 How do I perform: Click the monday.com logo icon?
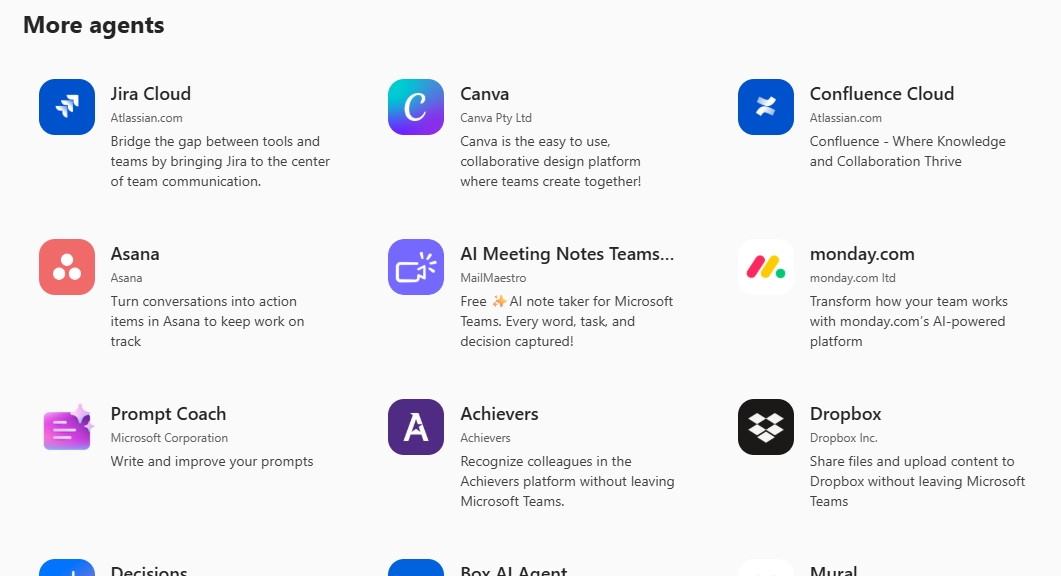tap(766, 267)
